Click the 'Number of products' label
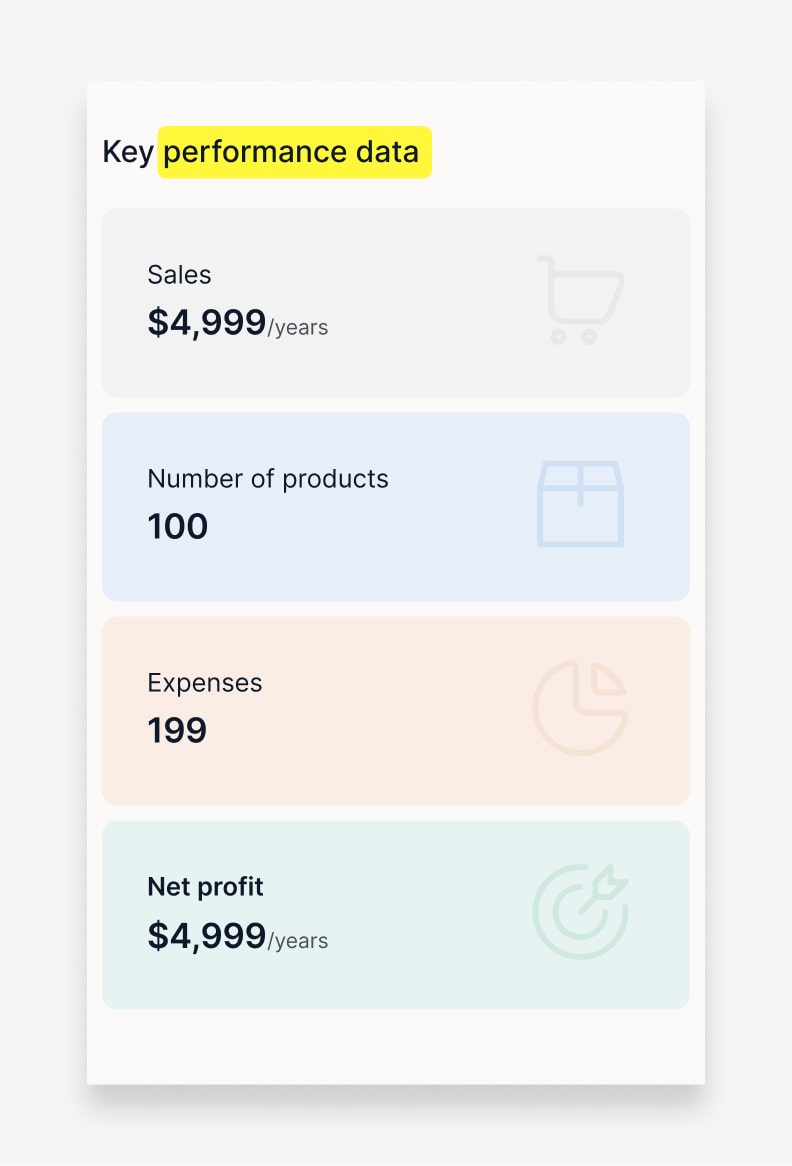The image size is (792, 1166). pos(268,479)
